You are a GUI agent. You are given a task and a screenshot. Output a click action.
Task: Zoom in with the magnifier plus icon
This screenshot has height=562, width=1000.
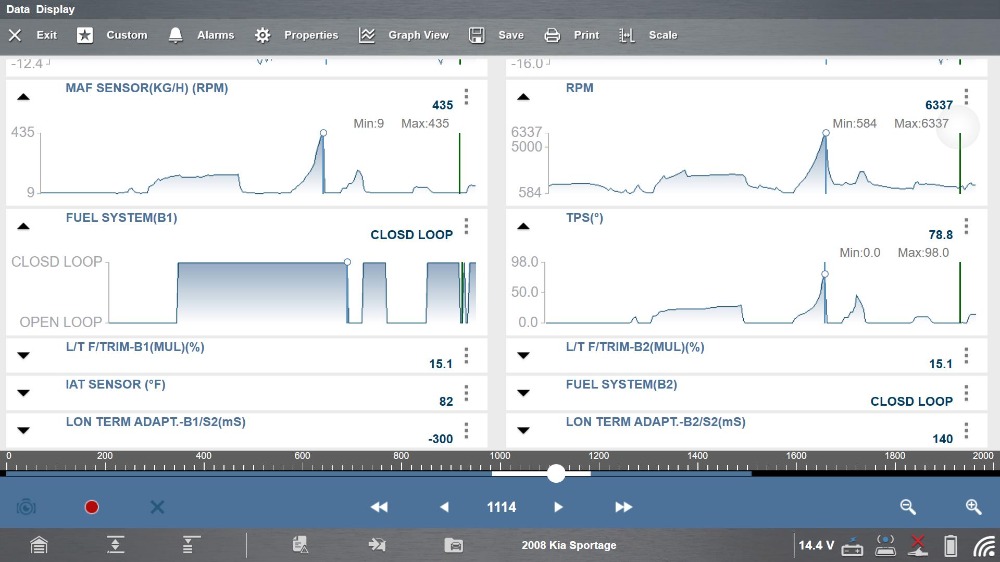[x=973, y=507]
